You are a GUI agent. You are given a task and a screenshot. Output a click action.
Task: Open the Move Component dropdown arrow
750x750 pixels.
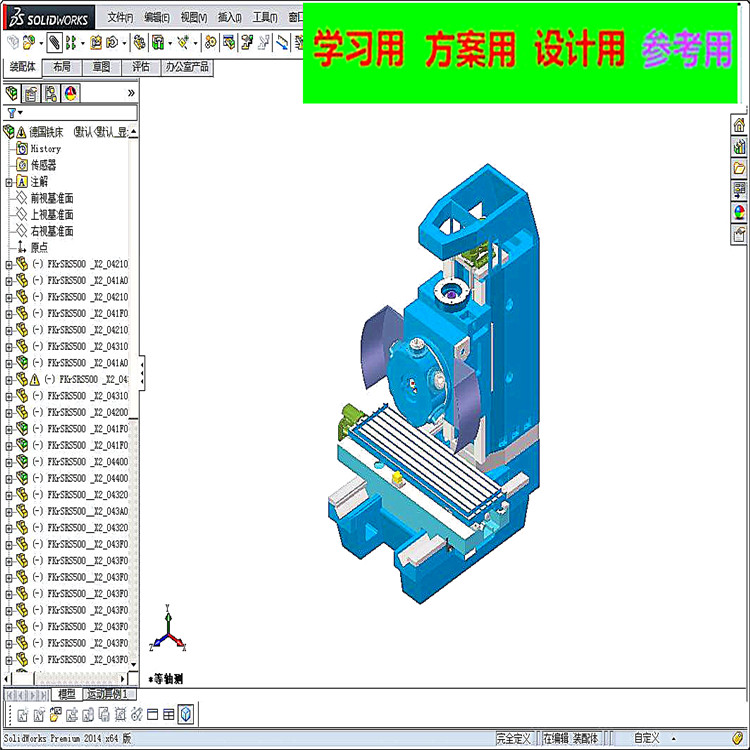click(124, 44)
